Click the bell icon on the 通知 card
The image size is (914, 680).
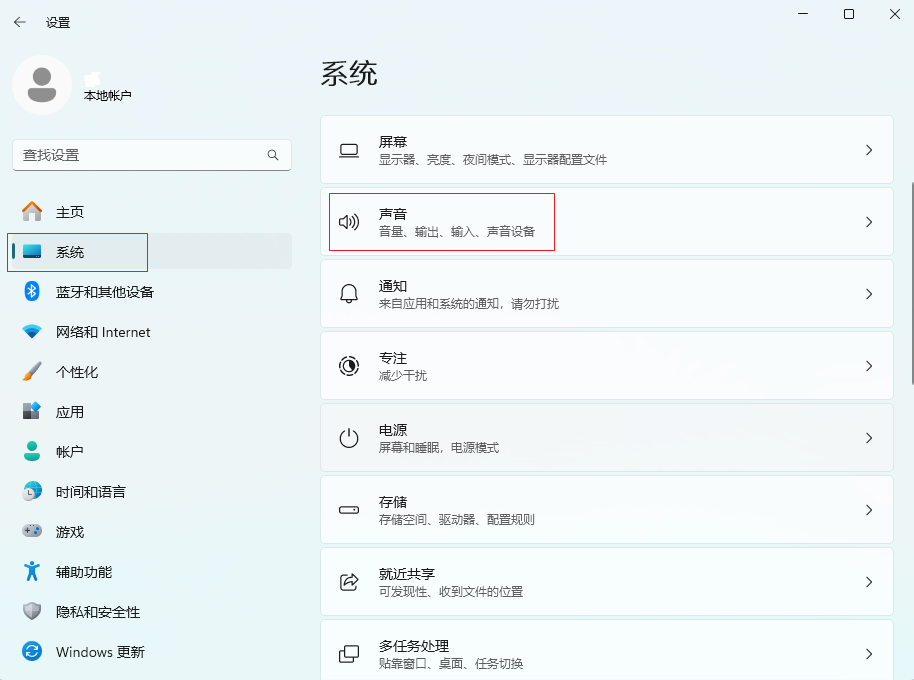tap(349, 294)
